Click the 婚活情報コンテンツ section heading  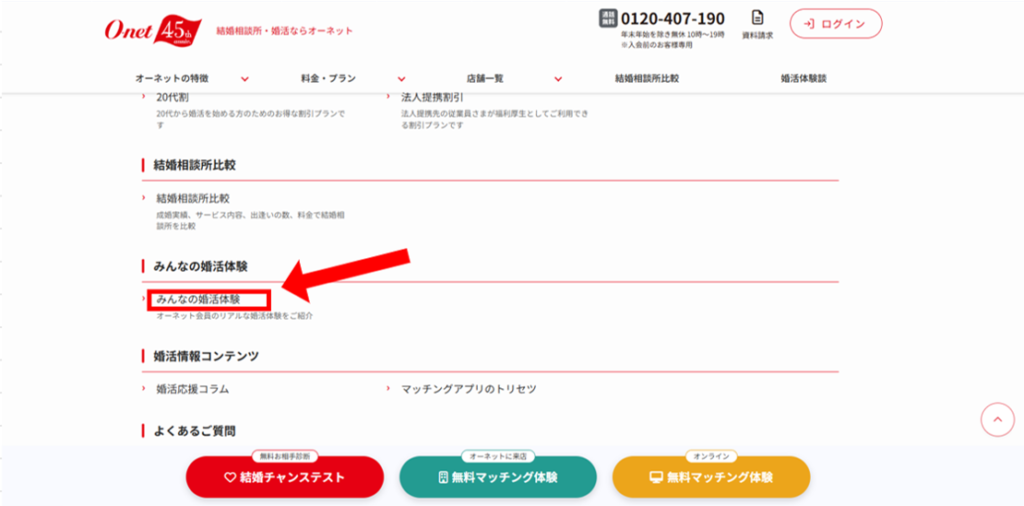[206, 356]
